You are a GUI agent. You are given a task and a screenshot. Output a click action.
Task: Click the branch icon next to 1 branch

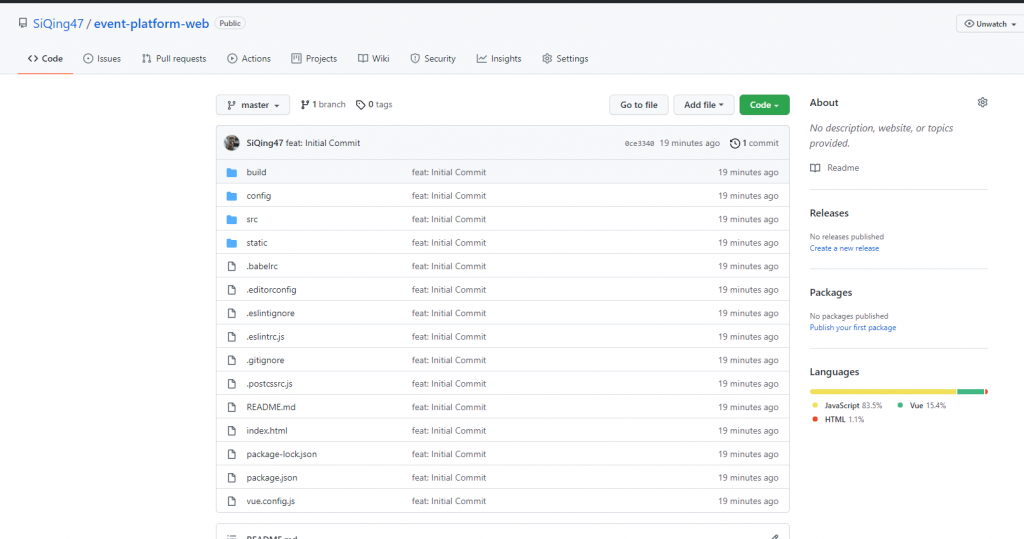point(304,105)
